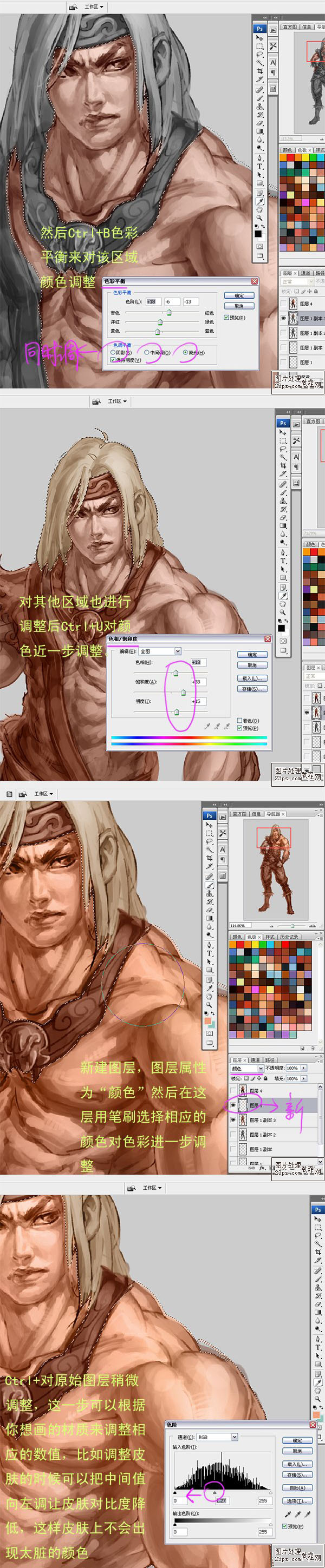This screenshot has width=325, height=1568.
Task: Click the 选项 button in Levels
Action: click(x=297, y=1501)
